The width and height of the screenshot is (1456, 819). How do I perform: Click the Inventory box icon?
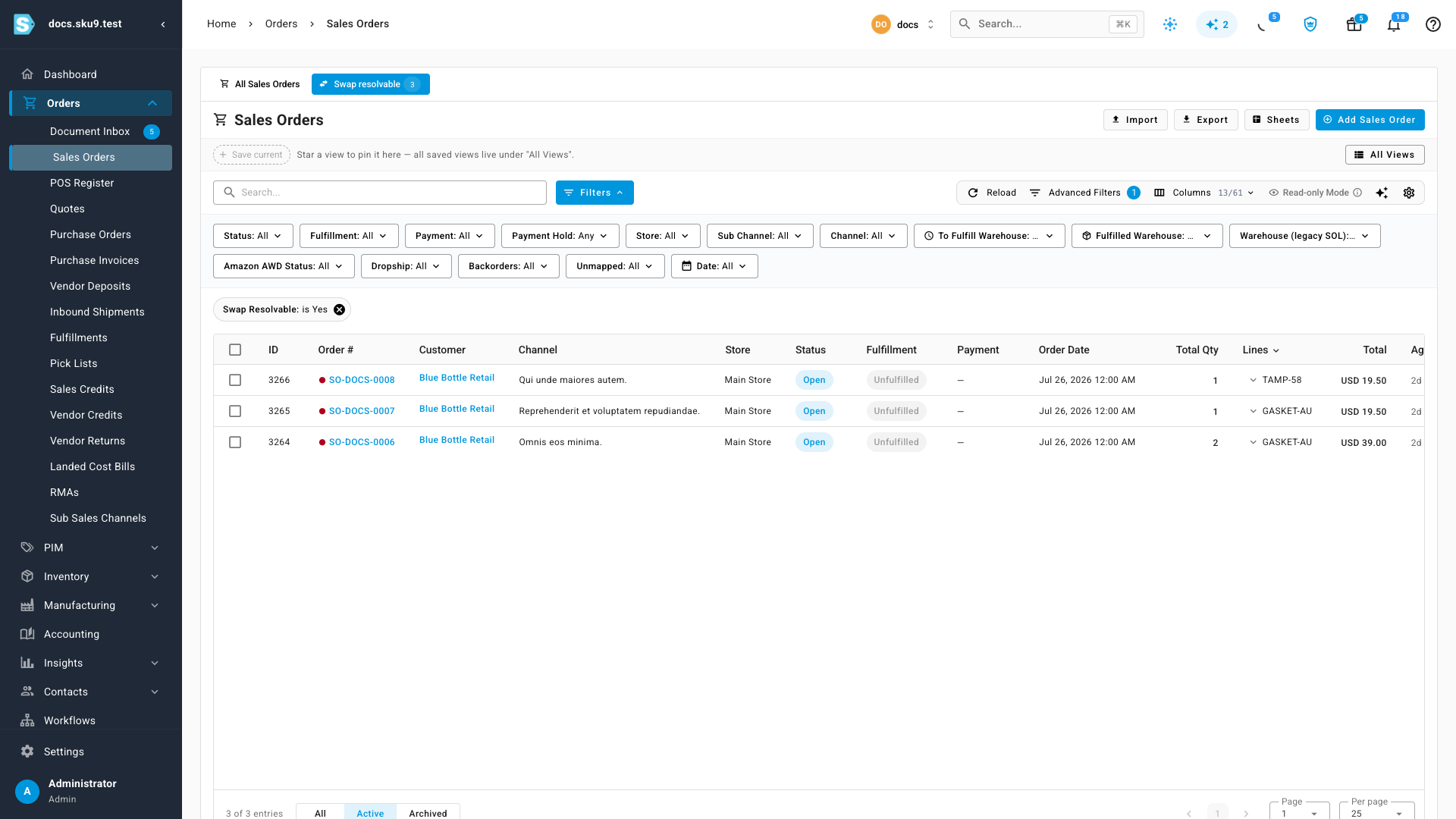[x=27, y=576]
